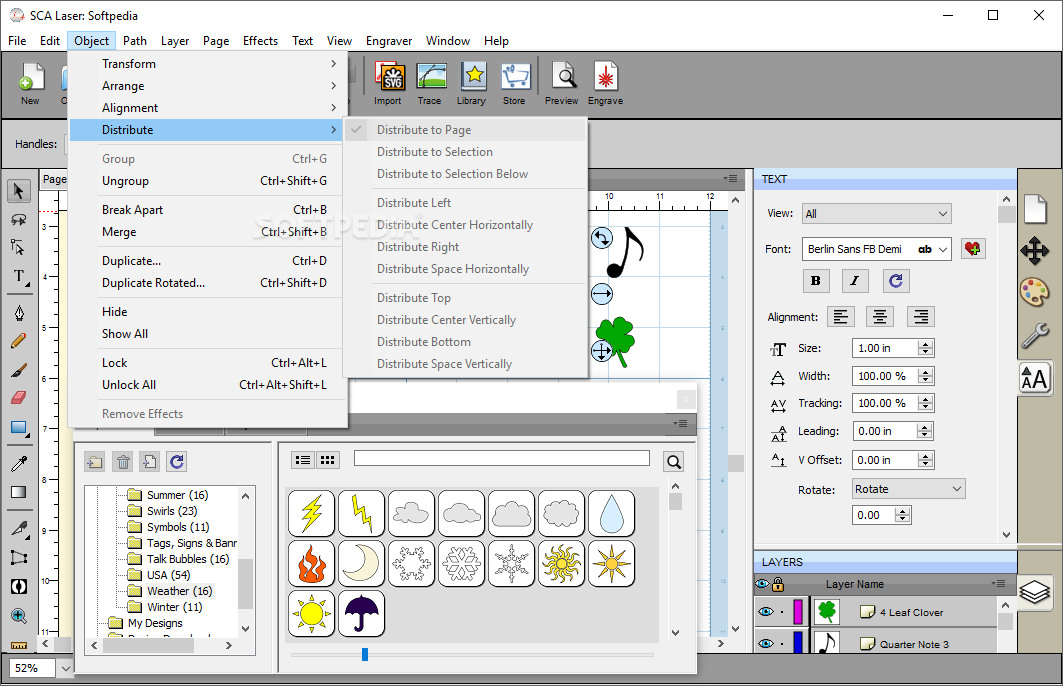Image resolution: width=1063 pixels, height=686 pixels.
Task: Select the Zoom tool in toolbox
Action: click(x=19, y=616)
